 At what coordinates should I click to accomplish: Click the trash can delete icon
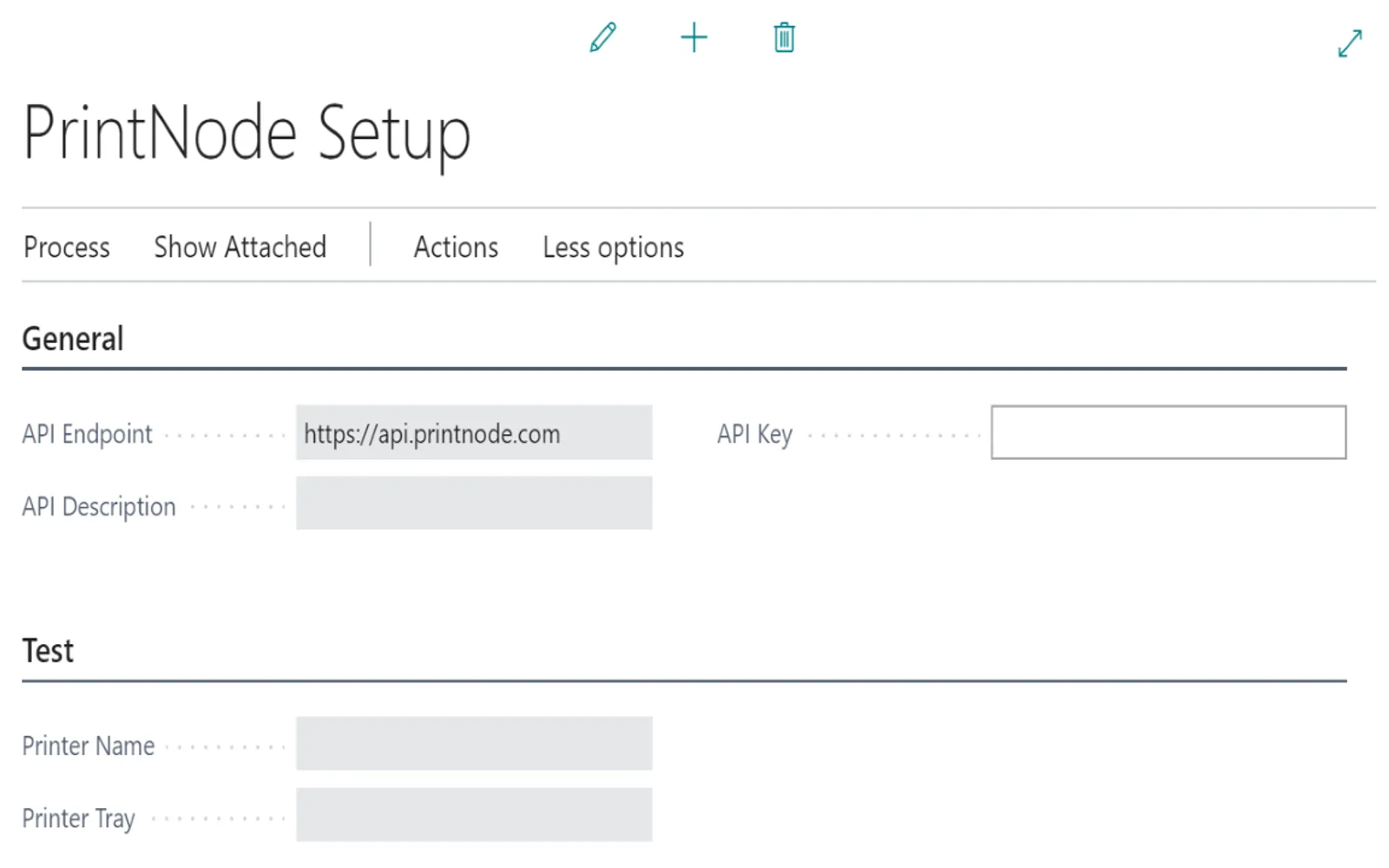point(784,37)
